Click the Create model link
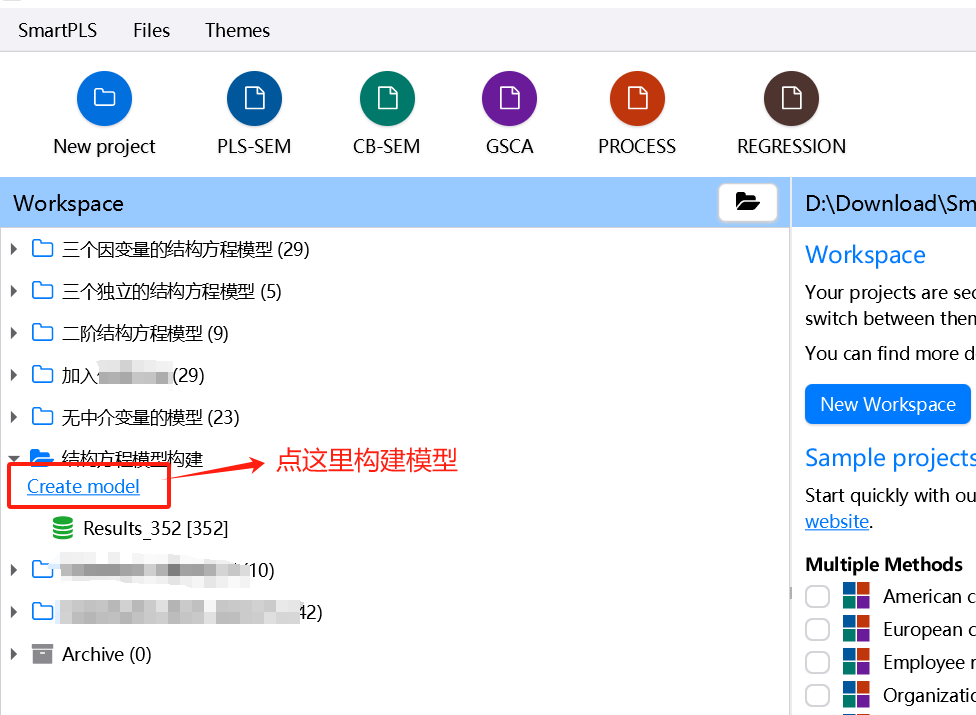 (x=83, y=486)
